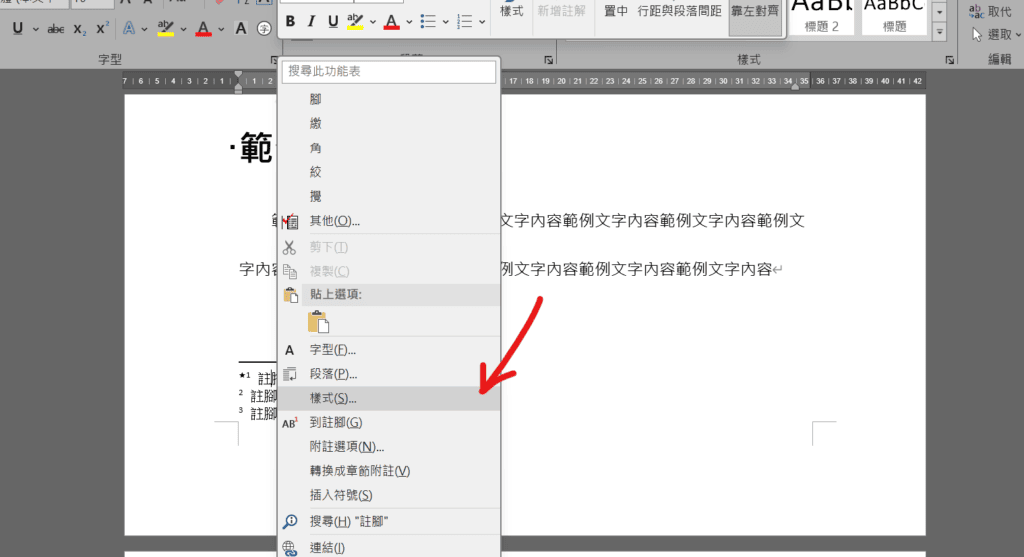The image size is (1024, 557).
Task: Open mini toolbar highlight color dropdown
Action: (x=372, y=22)
